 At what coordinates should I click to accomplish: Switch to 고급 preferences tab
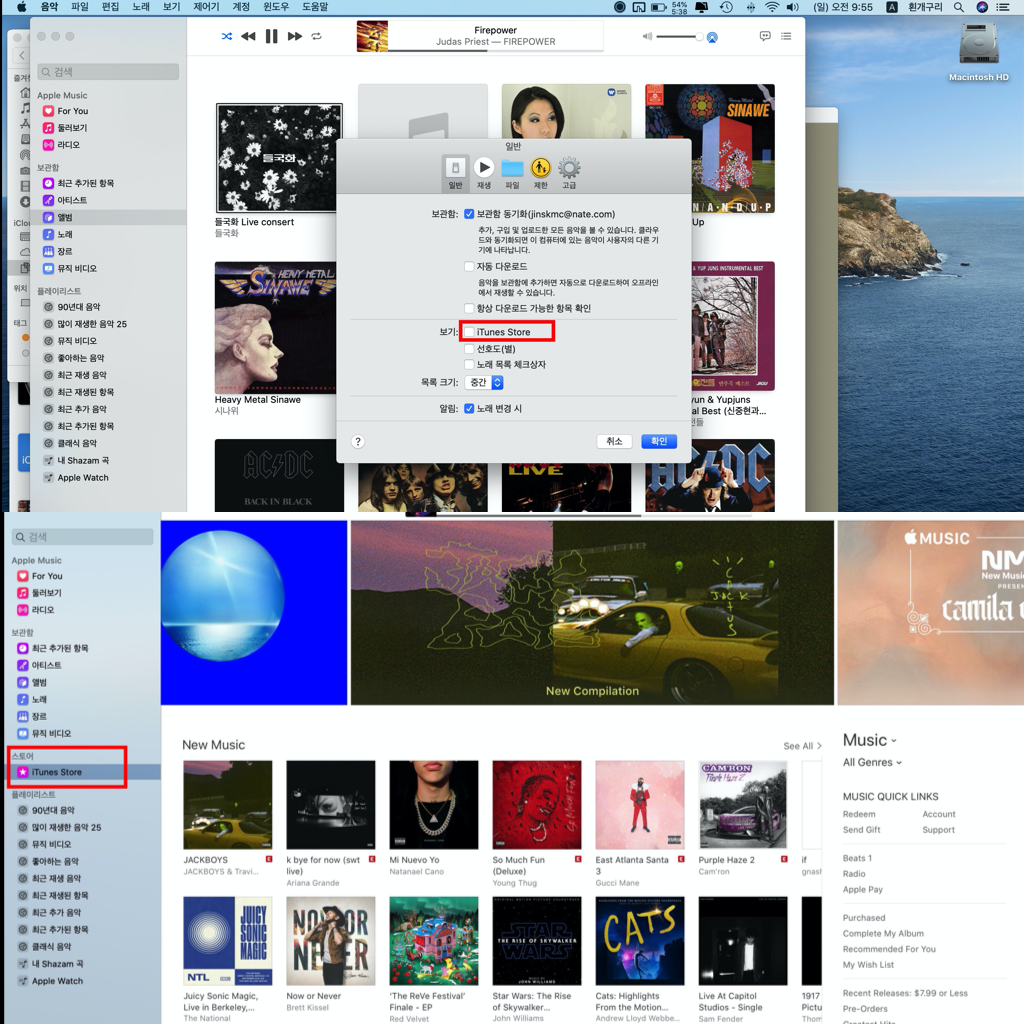click(569, 174)
